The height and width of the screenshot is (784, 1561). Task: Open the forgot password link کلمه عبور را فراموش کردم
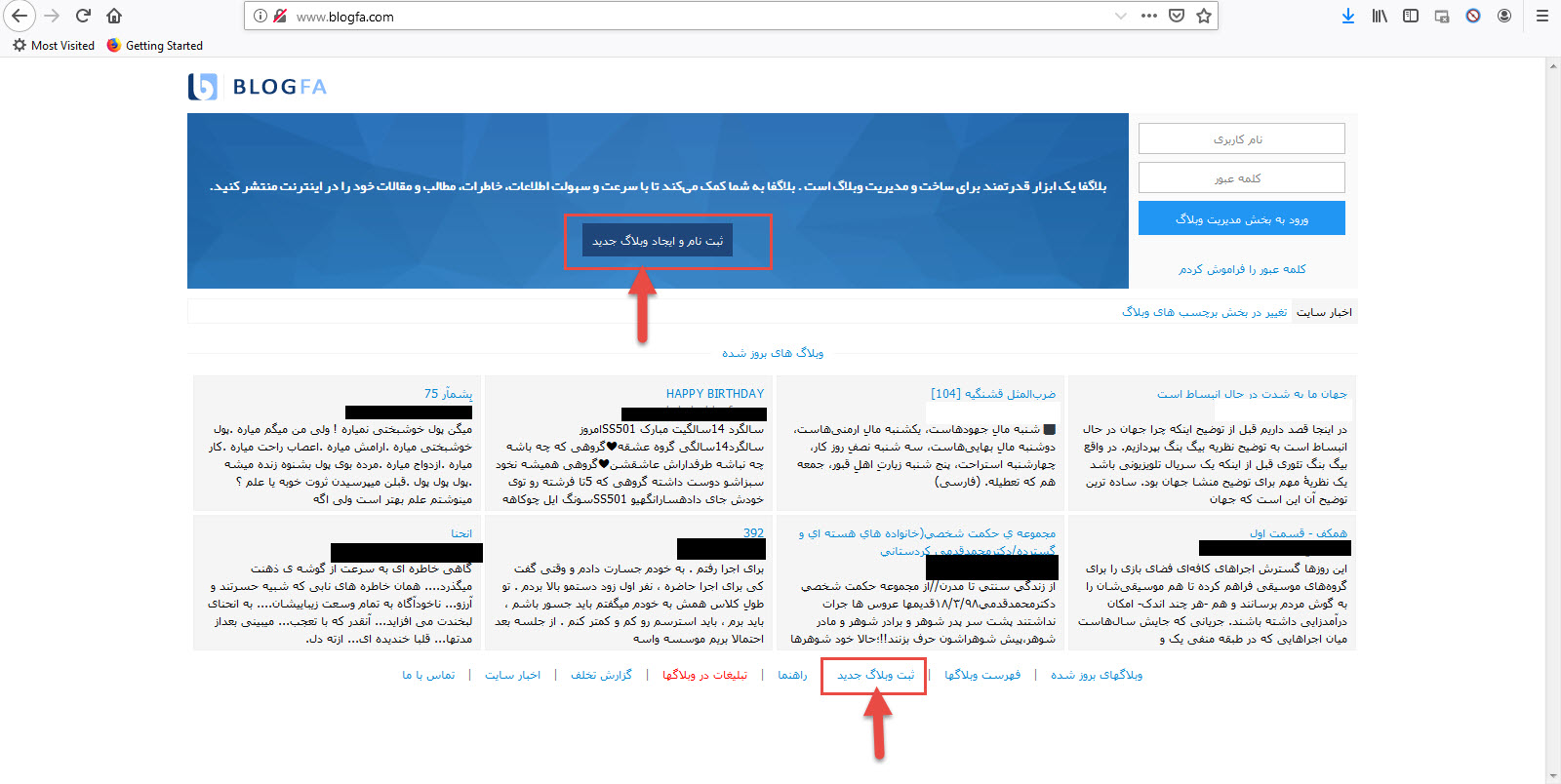pyautogui.click(x=1242, y=269)
